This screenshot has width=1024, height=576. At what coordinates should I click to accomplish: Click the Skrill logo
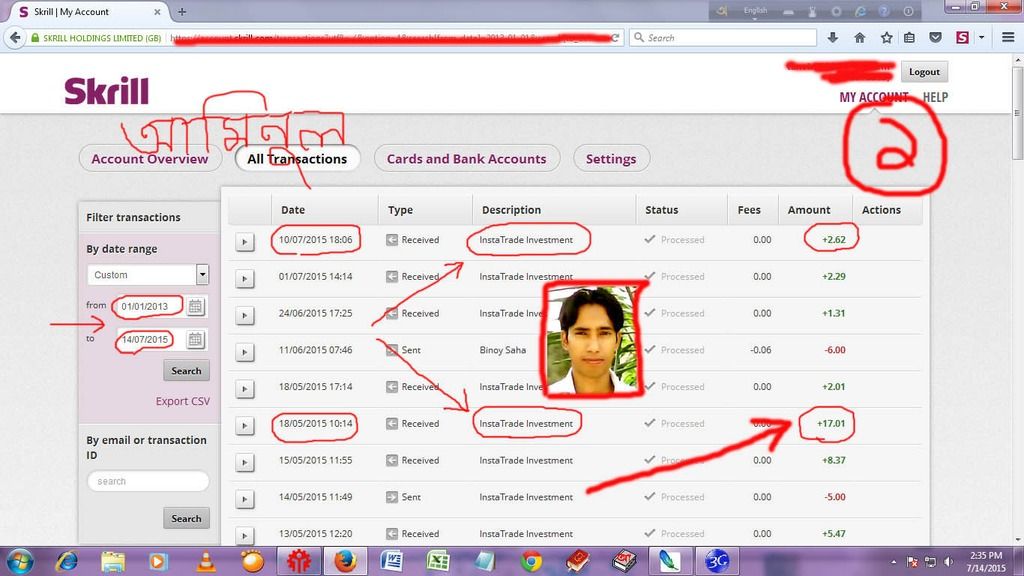click(x=106, y=91)
